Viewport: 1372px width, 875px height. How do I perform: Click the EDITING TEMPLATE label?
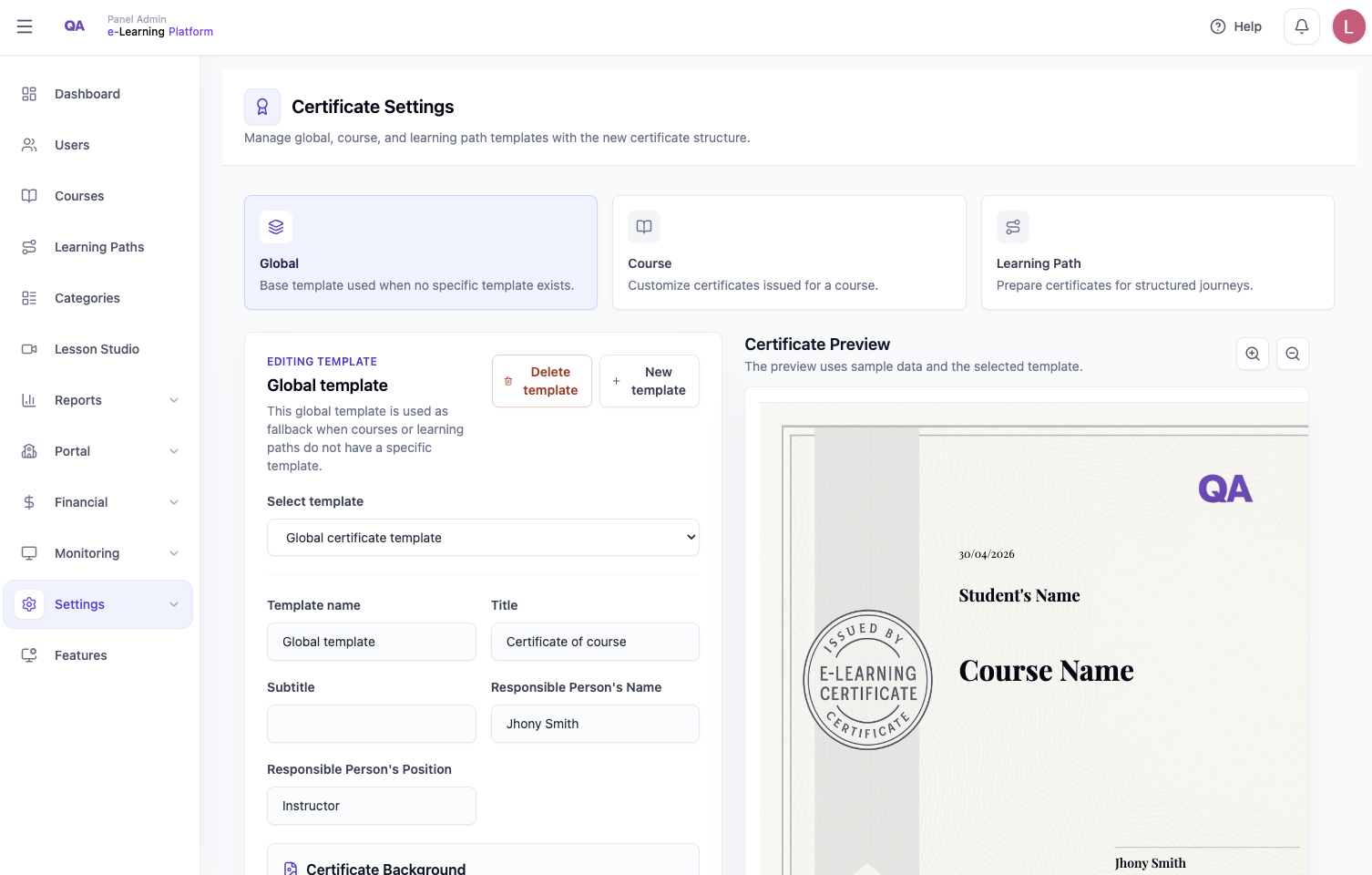click(x=322, y=362)
